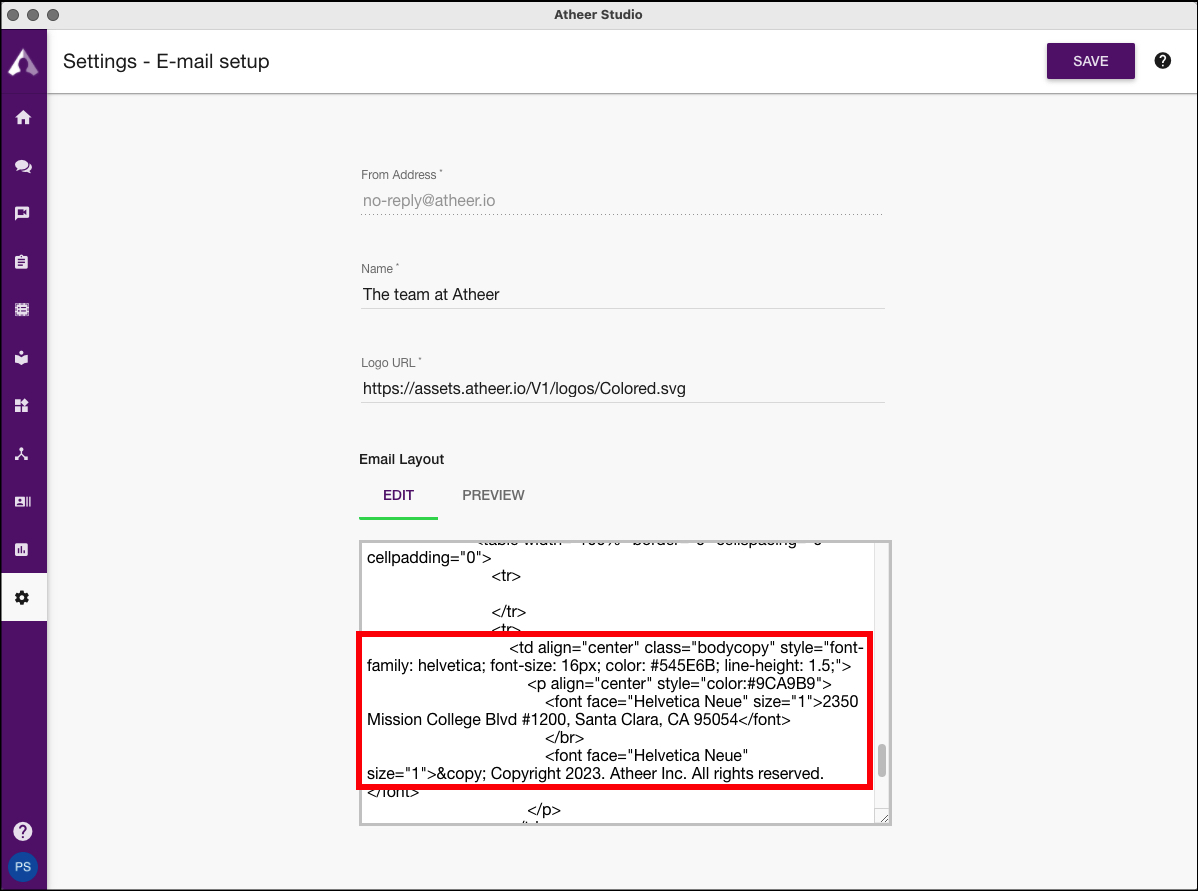Open the film strip media sidebar icon

pyautogui.click(x=22, y=309)
